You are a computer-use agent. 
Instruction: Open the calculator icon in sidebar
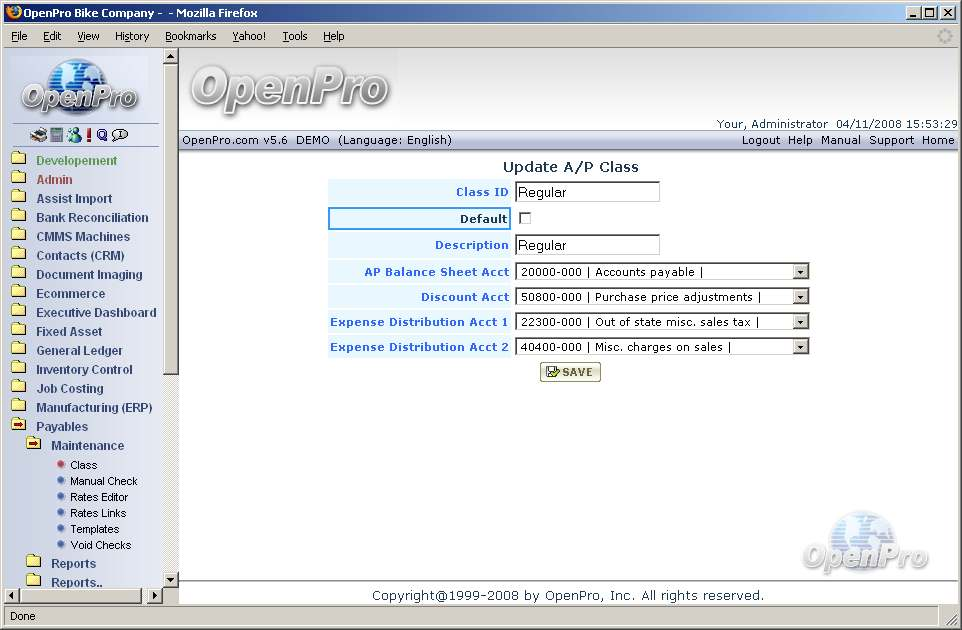57,135
